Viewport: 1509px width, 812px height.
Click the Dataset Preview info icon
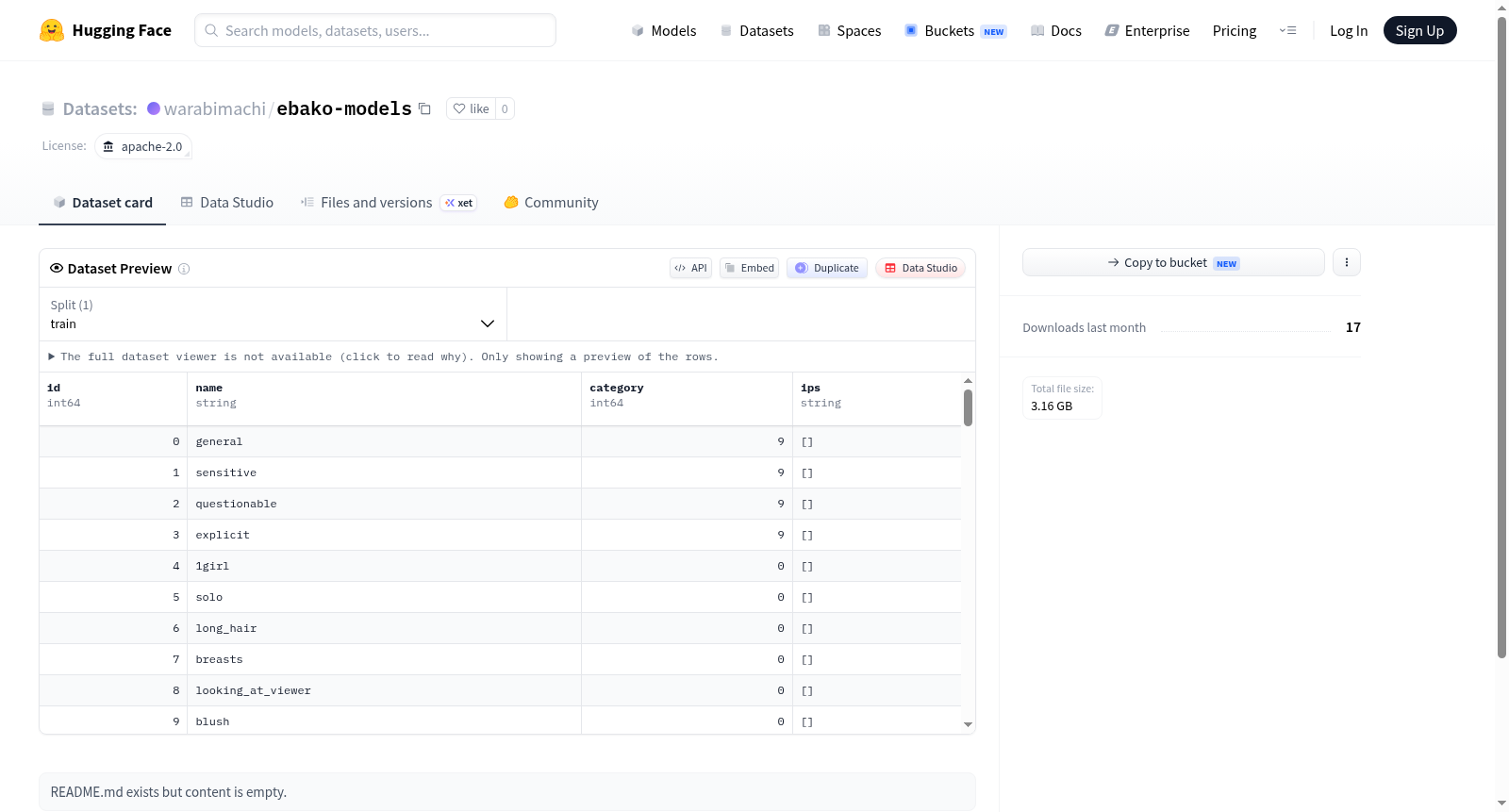[184, 269]
